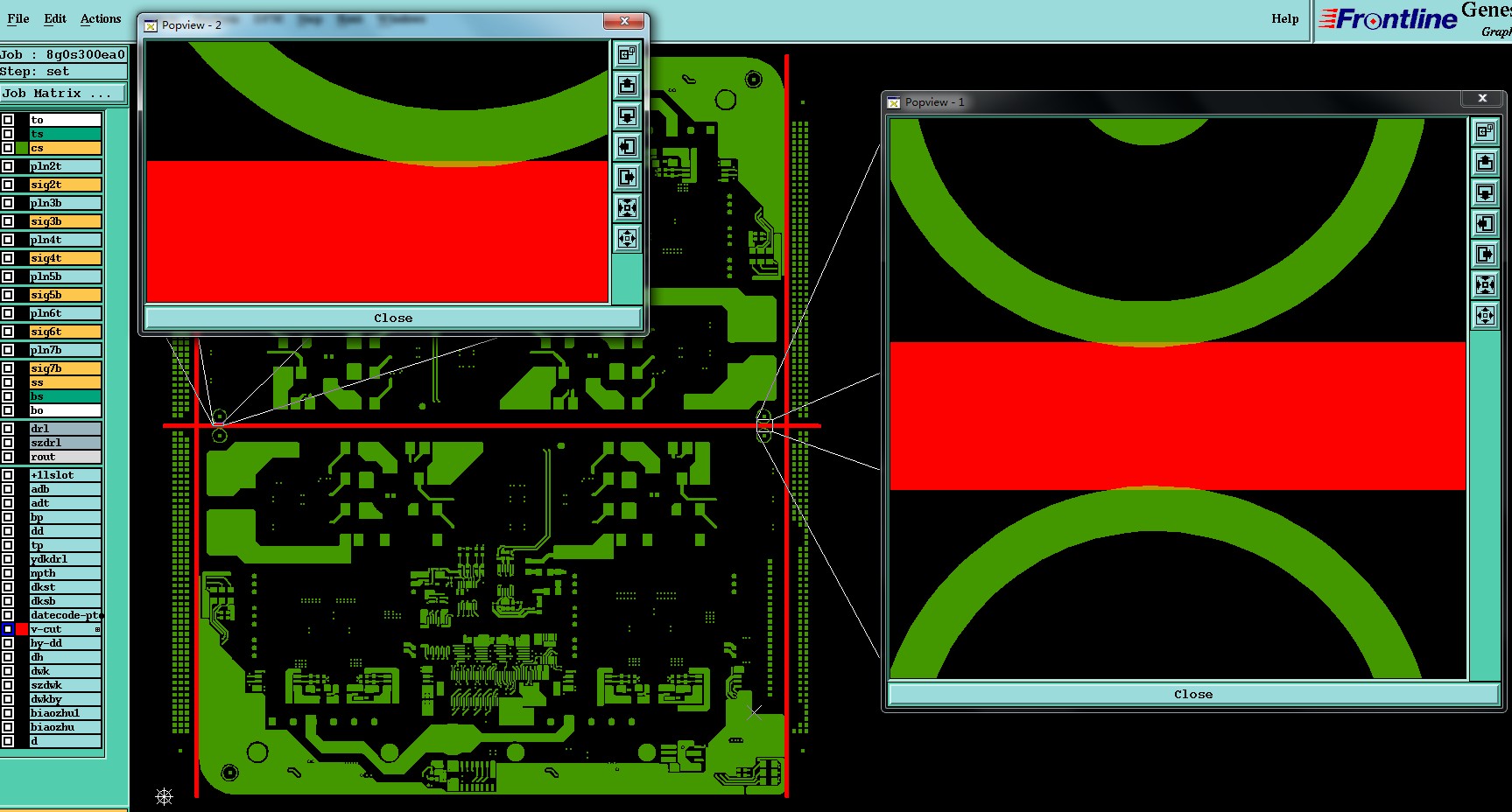Pan right in Popview 1 toolbar
Image resolution: width=1512 pixels, height=812 pixels.
point(1485,254)
